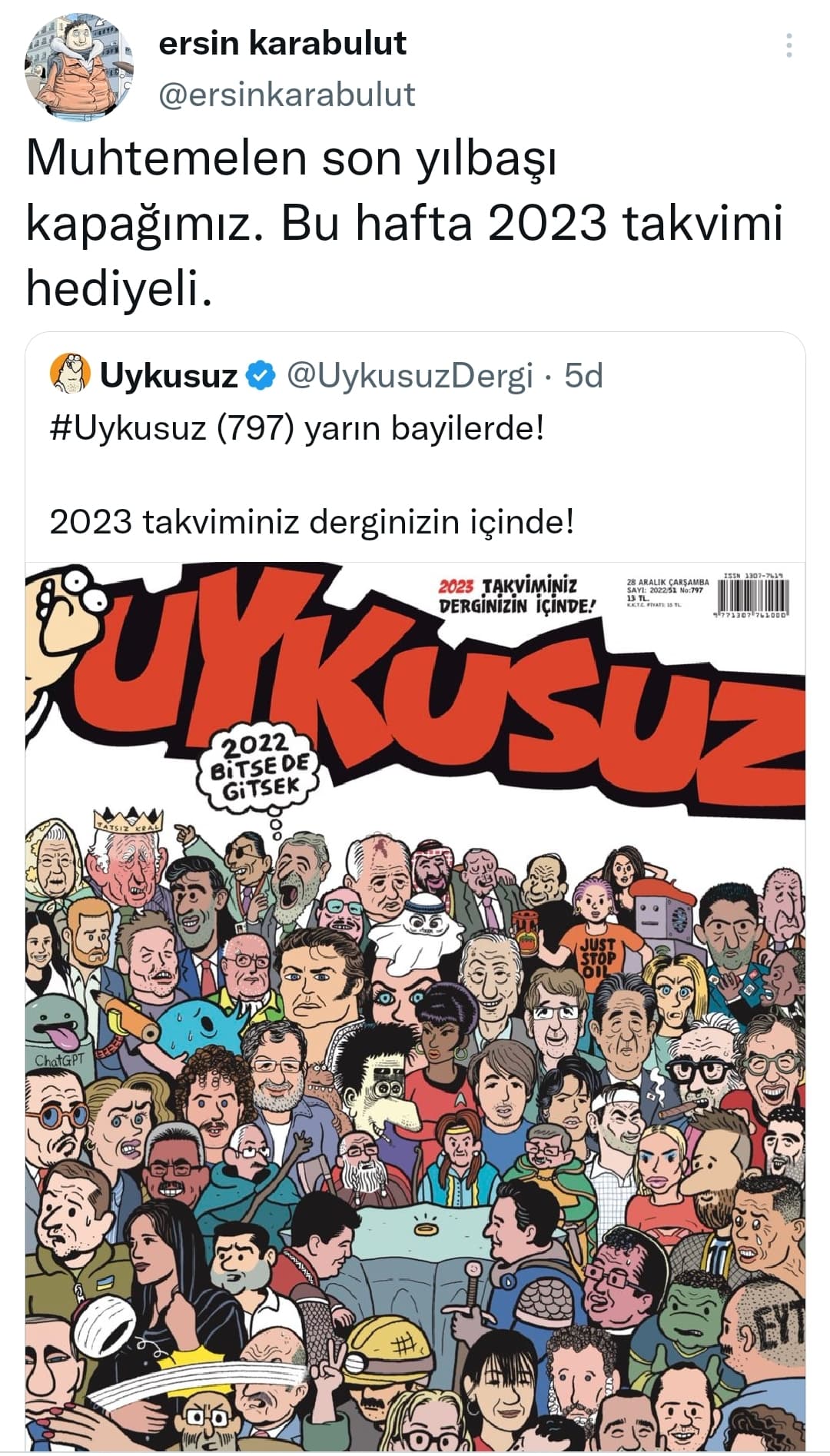Open the @UykusuzDergi handle
The width and height of the screenshot is (830, 1456).
[410, 375]
